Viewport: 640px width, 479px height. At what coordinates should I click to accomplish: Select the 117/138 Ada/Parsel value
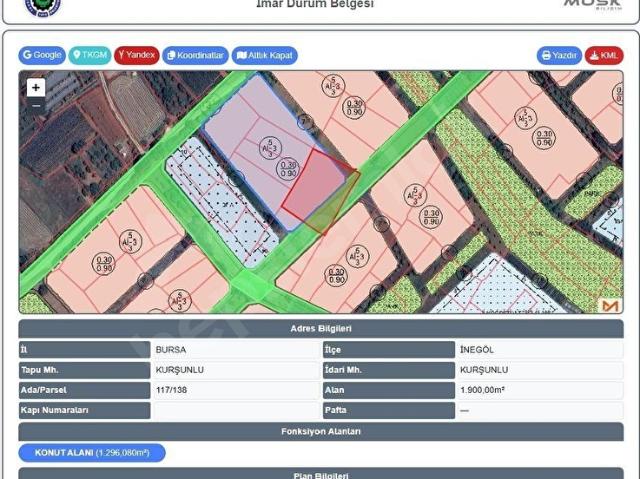pyautogui.click(x=171, y=390)
